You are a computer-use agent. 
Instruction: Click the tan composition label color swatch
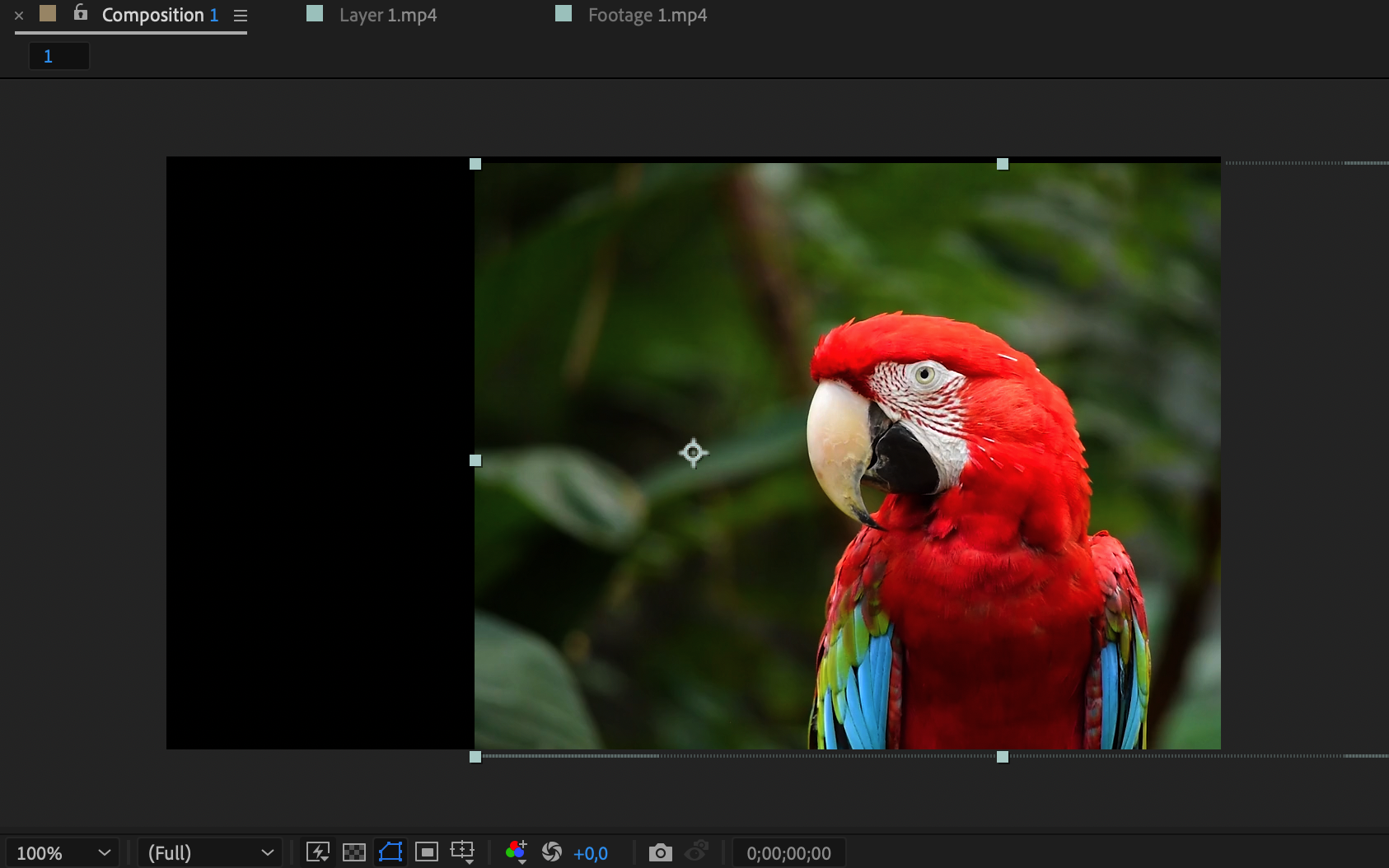pyautogui.click(x=48, y=13)
